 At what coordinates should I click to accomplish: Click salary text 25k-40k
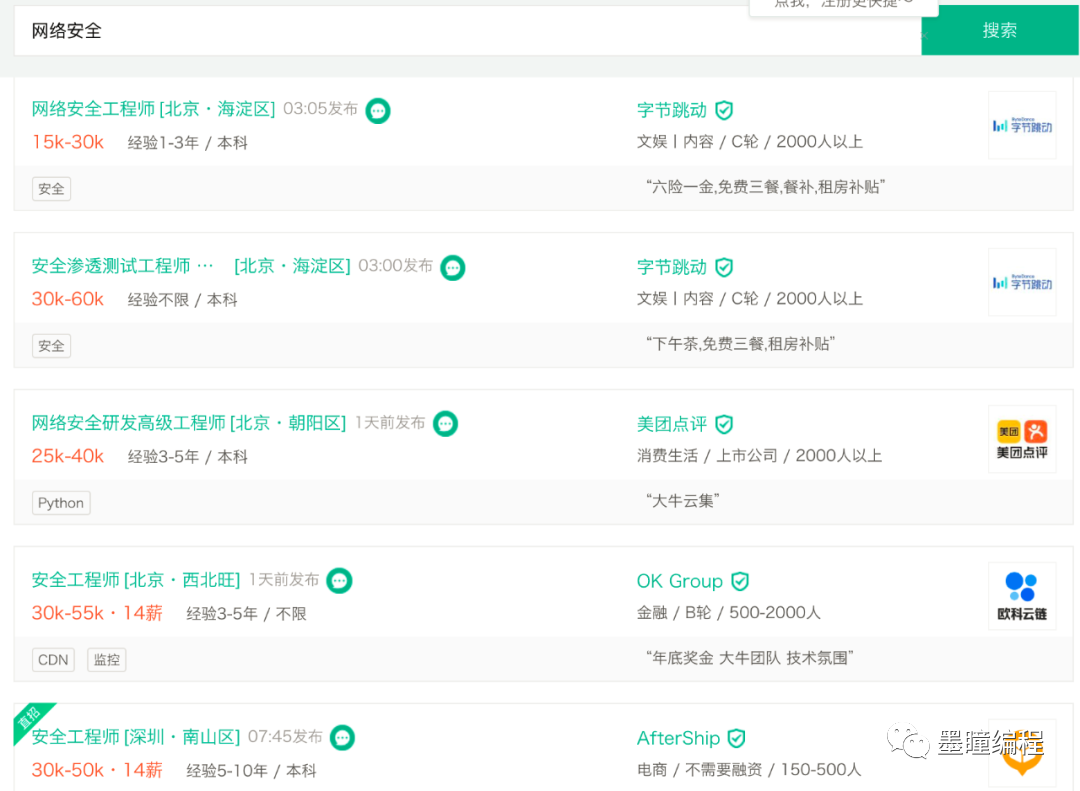(x=68, y=457)
